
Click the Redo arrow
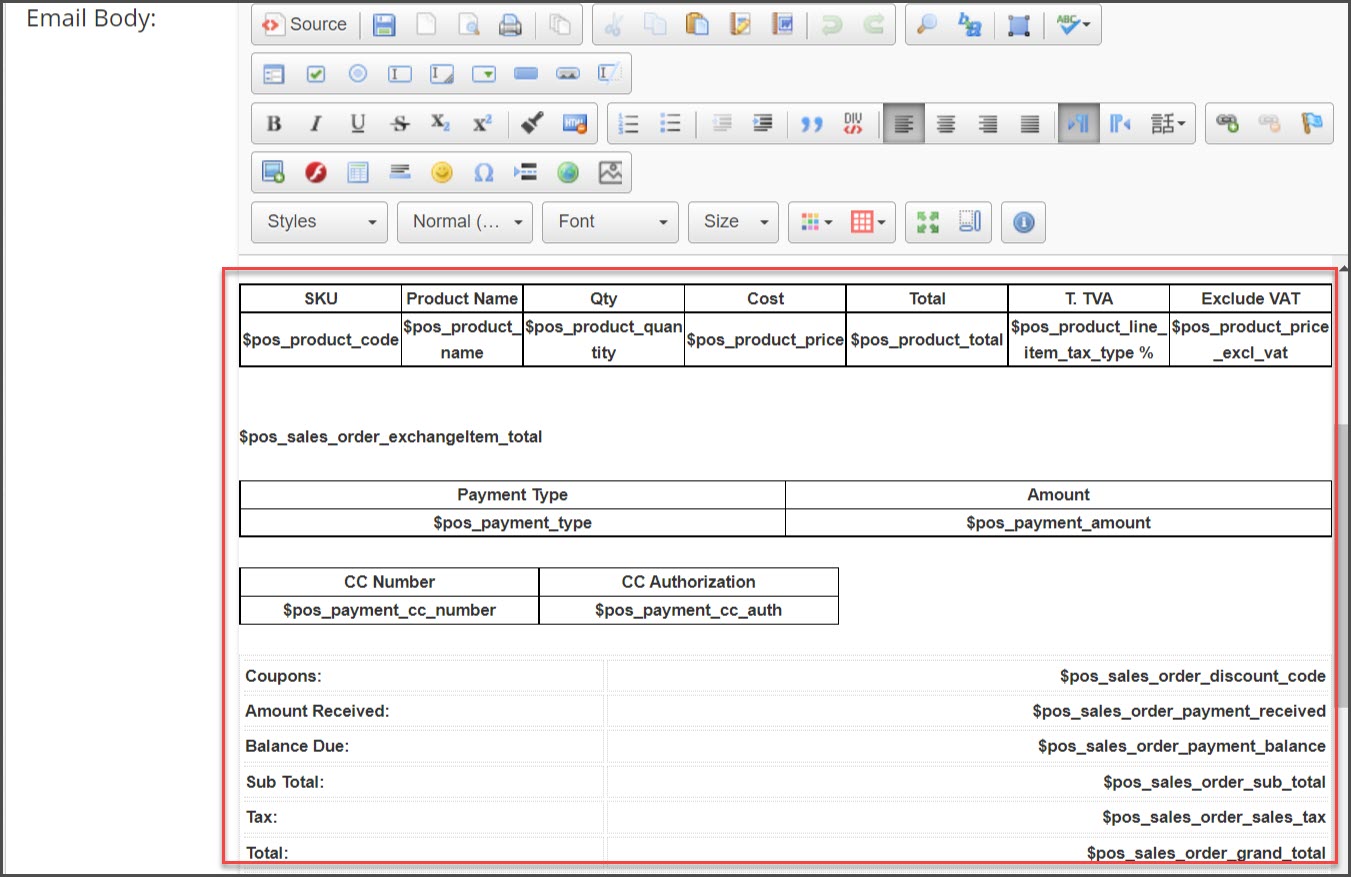874,25
